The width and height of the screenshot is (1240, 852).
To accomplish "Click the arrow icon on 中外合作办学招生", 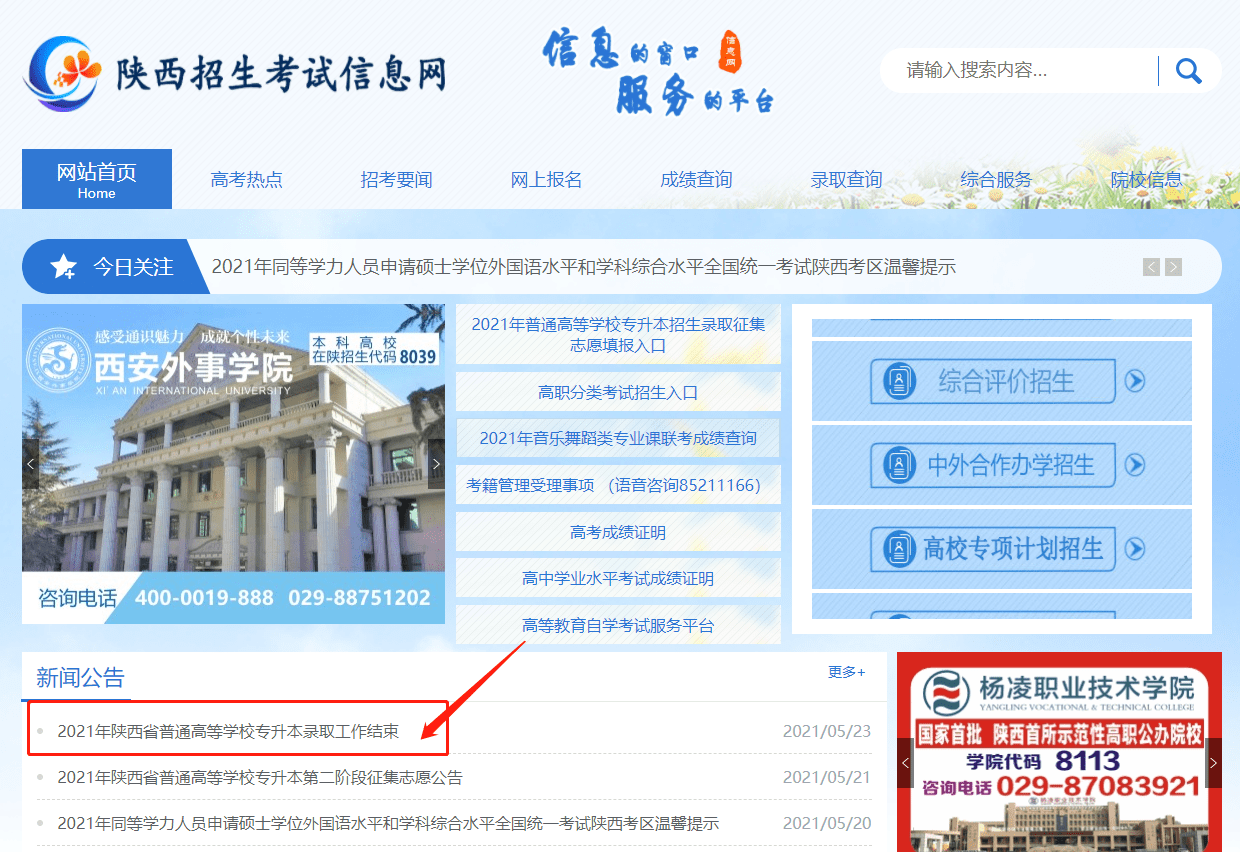I will coord(1135,465).
